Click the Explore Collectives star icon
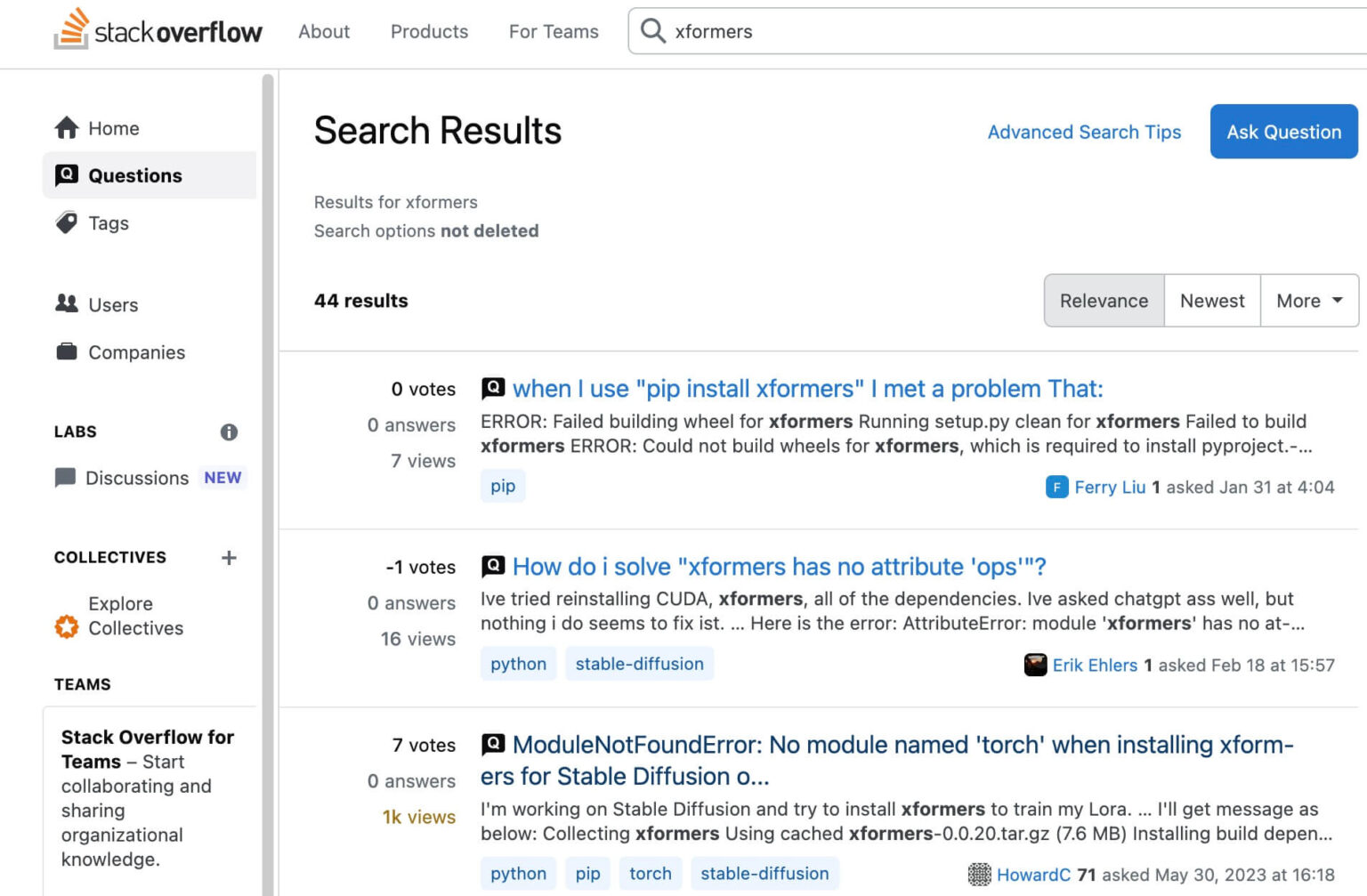This screenshot has width=1367, height=896. click(x=67, y=627)
